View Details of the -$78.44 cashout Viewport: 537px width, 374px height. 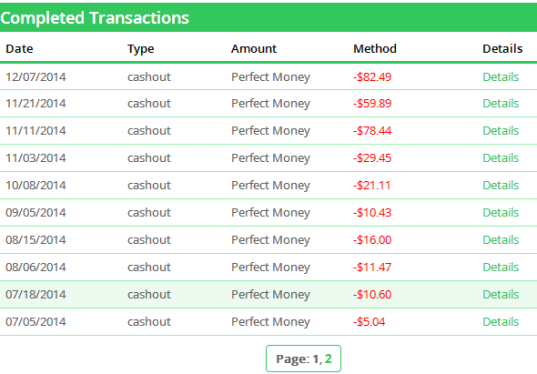coord(501,130)
